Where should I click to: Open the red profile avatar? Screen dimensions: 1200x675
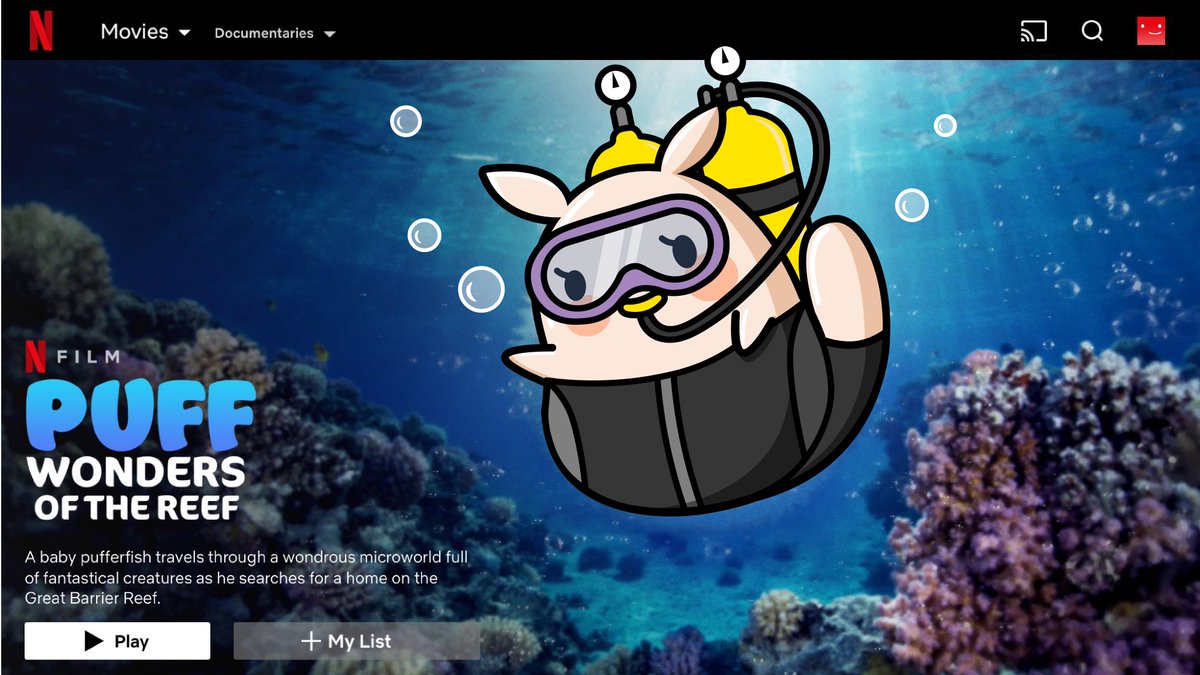pos(1151,31)
